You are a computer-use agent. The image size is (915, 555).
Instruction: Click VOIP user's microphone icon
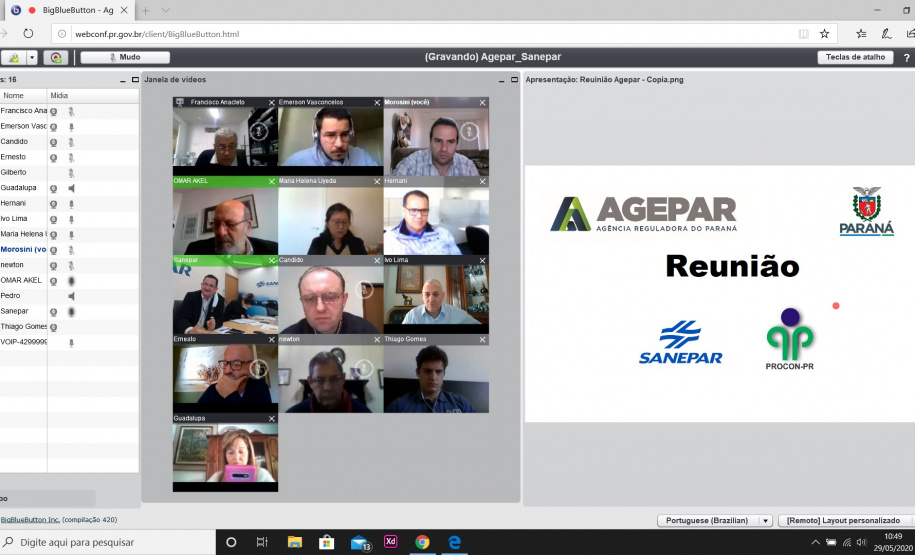pyautogui.click(x=71, y=343)
